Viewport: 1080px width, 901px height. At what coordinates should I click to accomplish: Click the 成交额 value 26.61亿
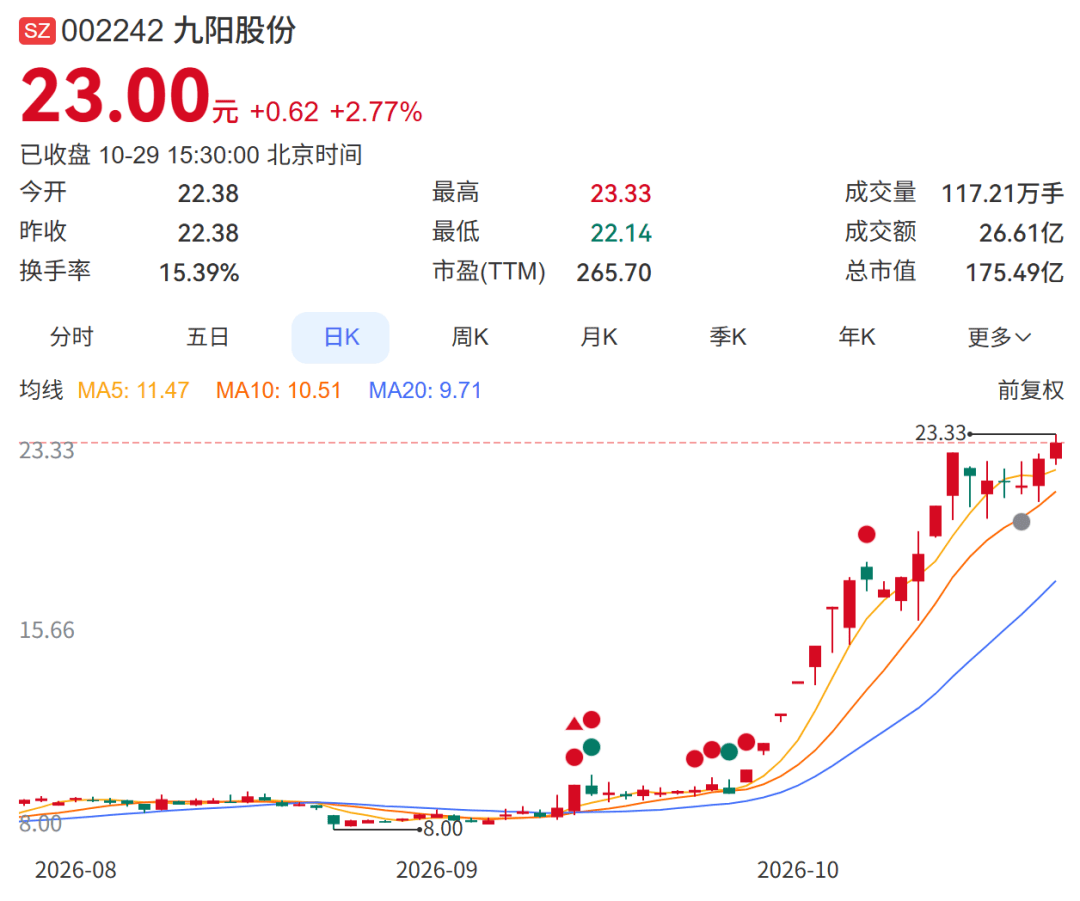coord(1021,234)
